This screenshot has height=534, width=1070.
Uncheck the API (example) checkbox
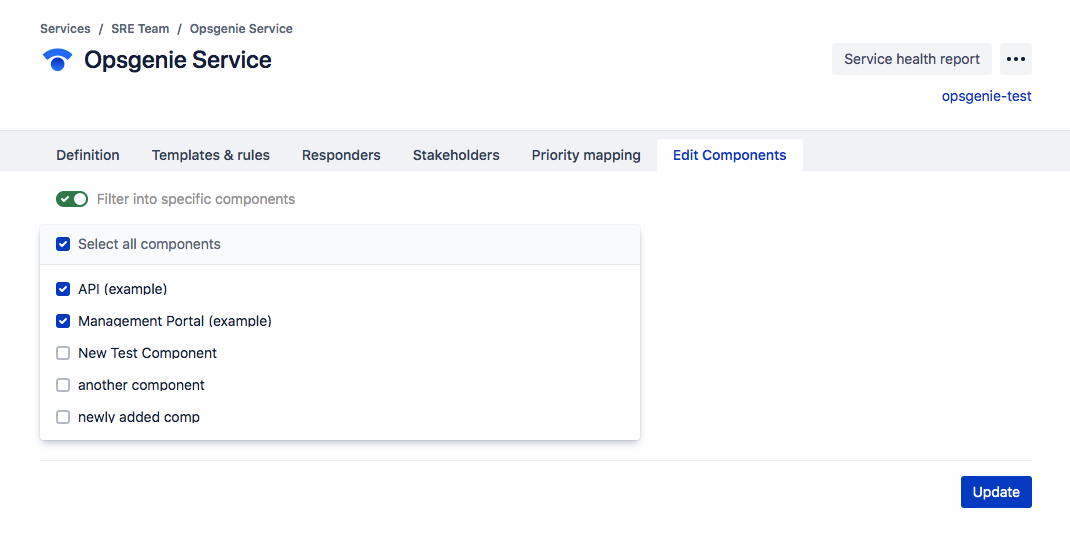63,289
